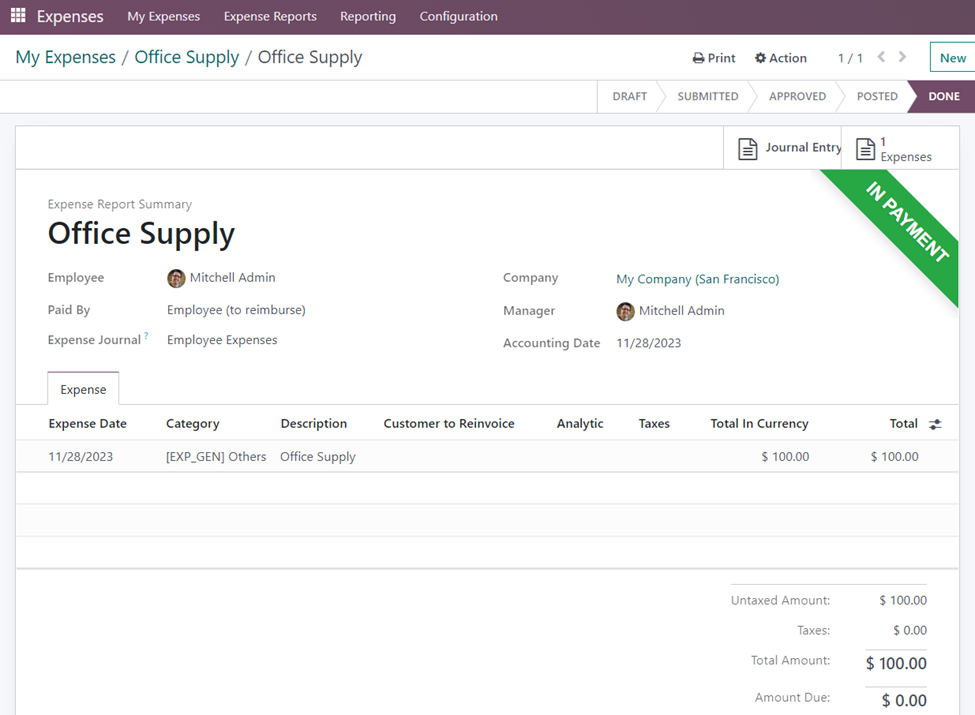Open My Company (San Francisco) link
975x715 pixels.
[697, 279]
